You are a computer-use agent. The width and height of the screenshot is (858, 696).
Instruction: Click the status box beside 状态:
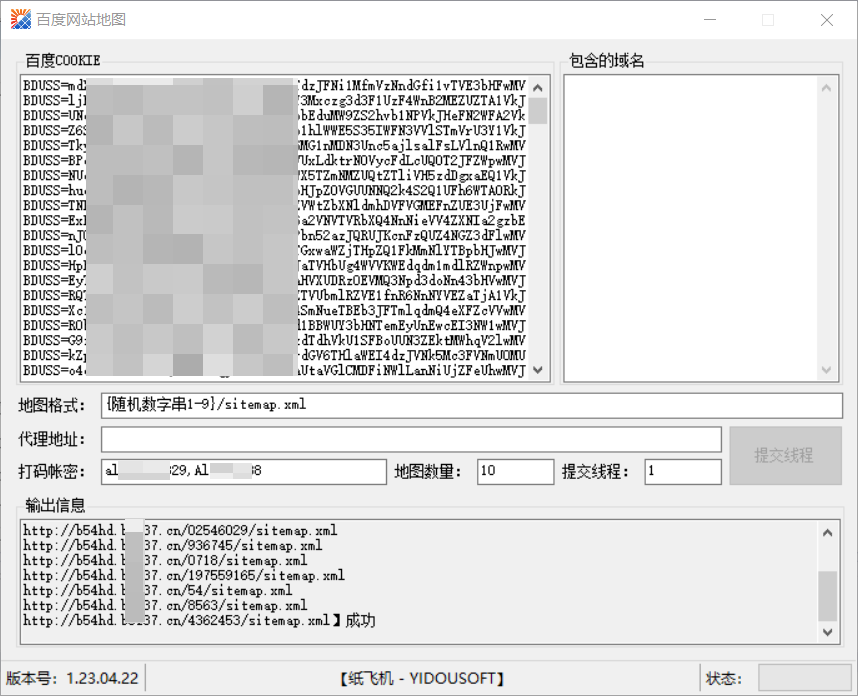click(x=804, y=678)
